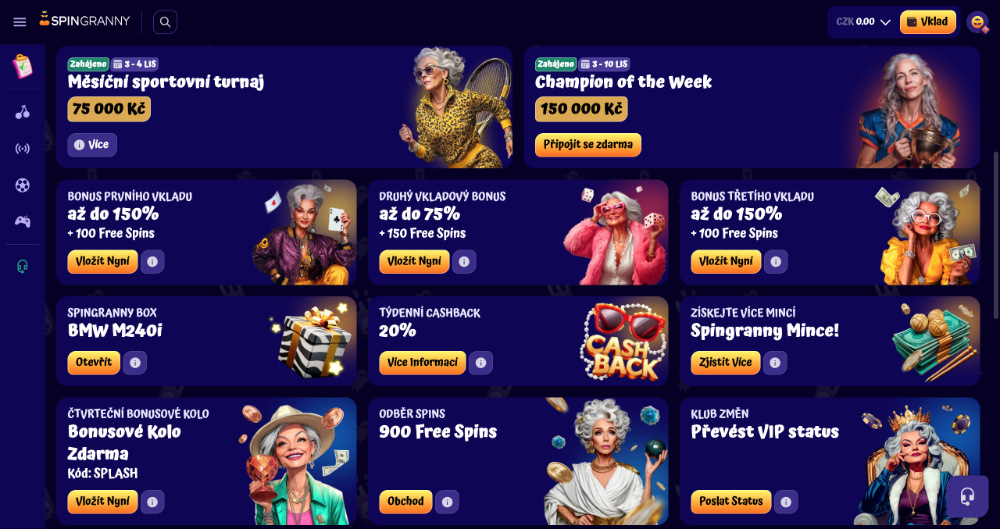Click the headset support icon in sidebar

coord(22,267)
